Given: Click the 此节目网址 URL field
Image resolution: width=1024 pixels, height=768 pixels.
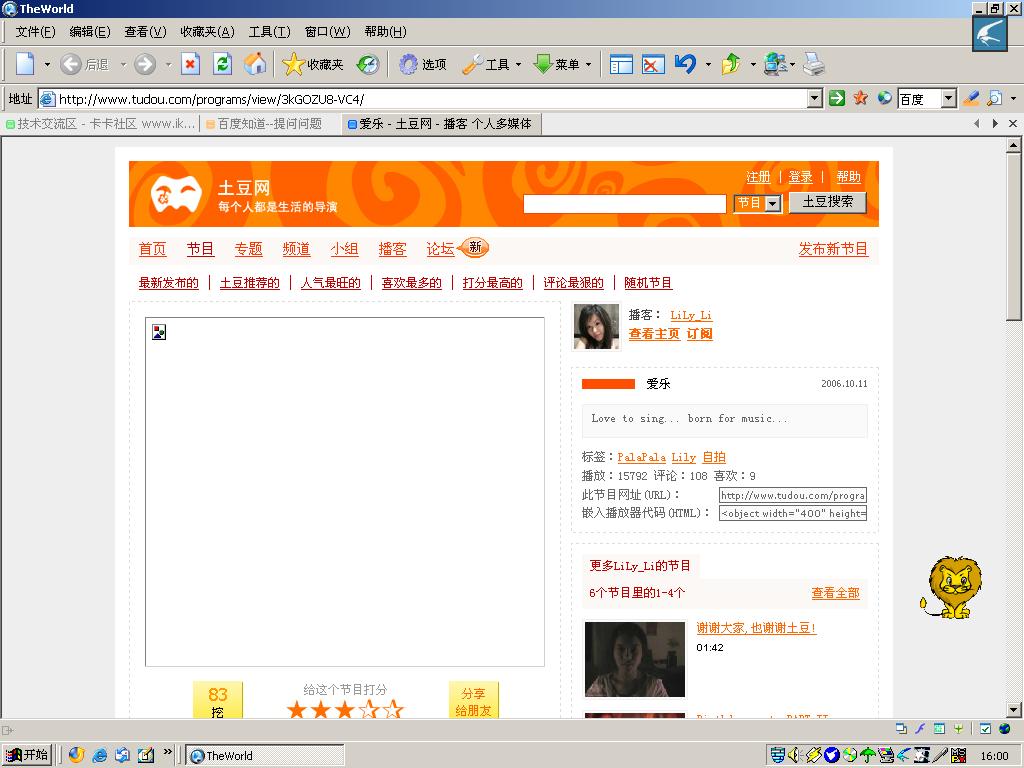Looking at the screenshot, I should [793, 495].
